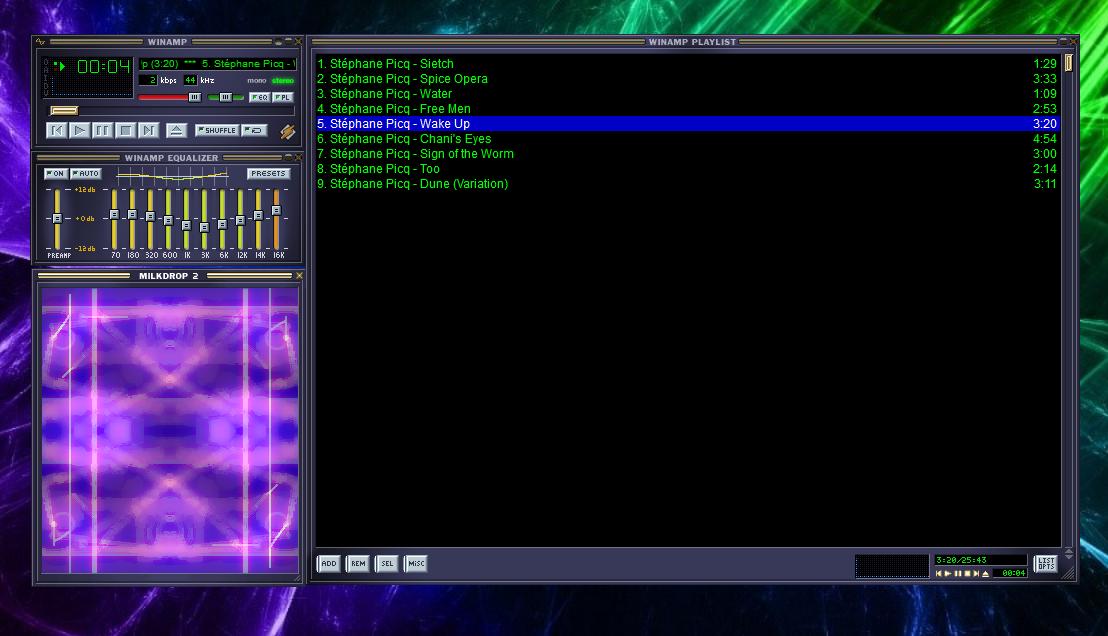
Task: Open the playlist SEL menu
Action: coord(387,563)
